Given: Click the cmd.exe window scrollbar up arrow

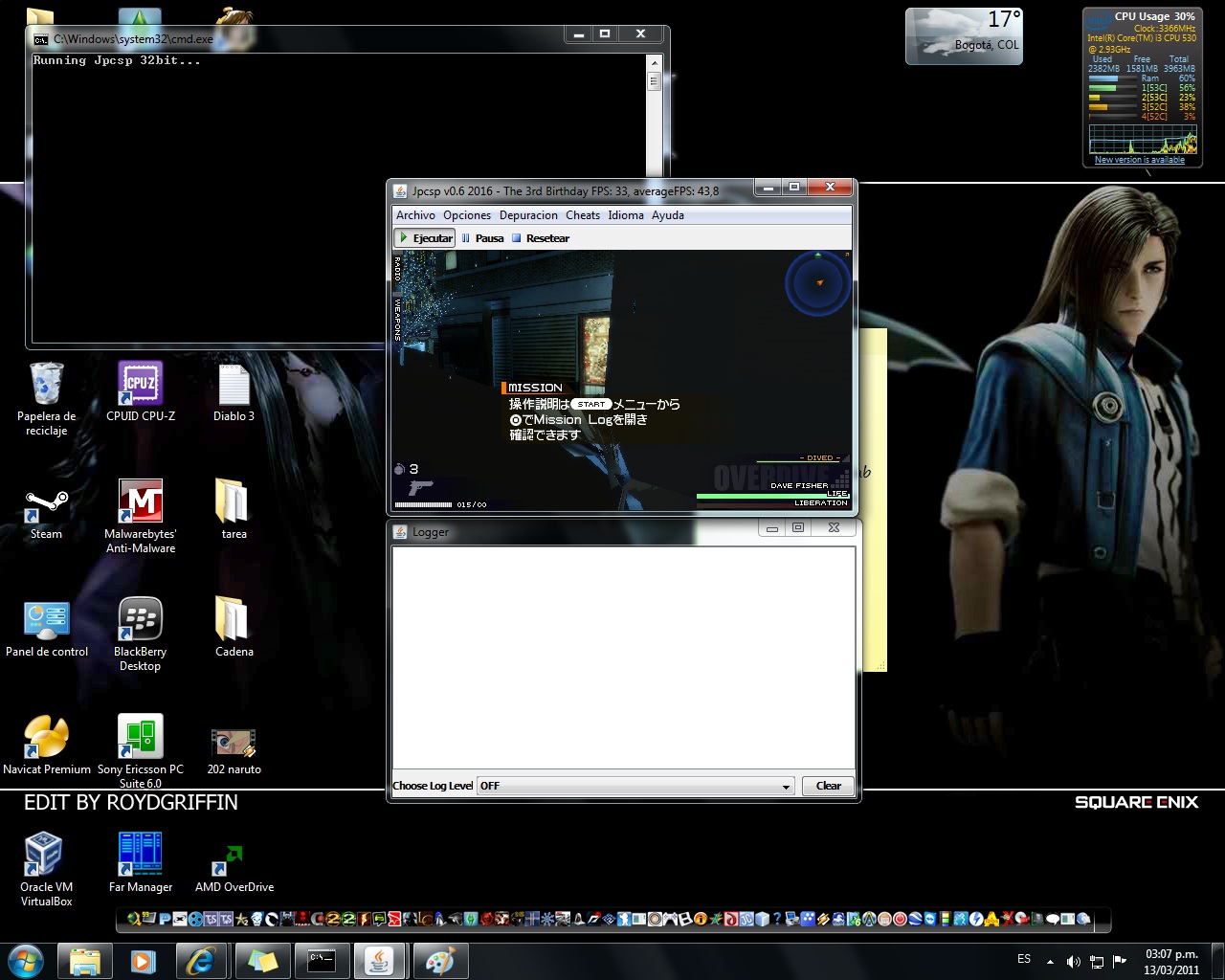Looking at the screenshot, I should (655, 62).
